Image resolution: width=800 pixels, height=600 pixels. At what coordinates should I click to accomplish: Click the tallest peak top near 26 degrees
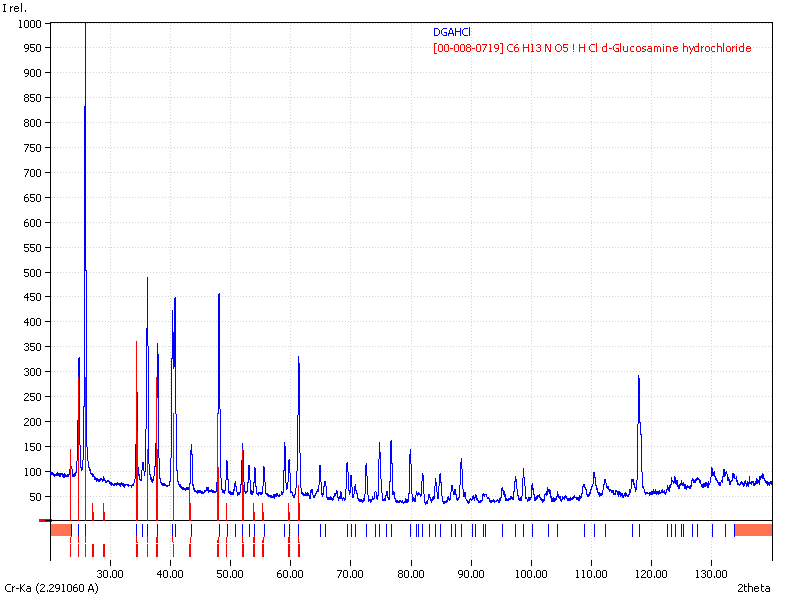pos(85,108)
